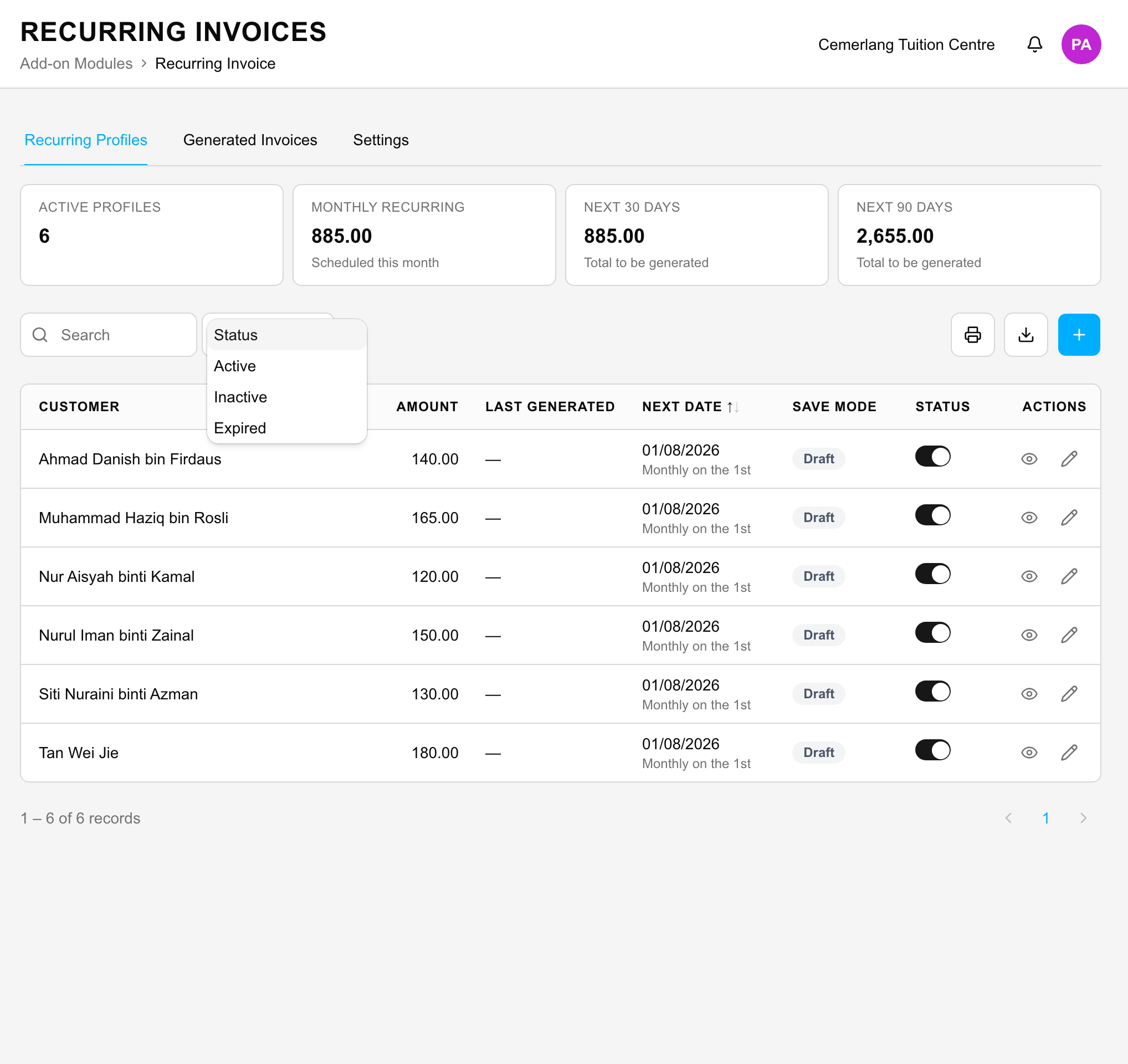Sort by Amount column header
The image size is (1128, 1064).
(x=427, y=407)
